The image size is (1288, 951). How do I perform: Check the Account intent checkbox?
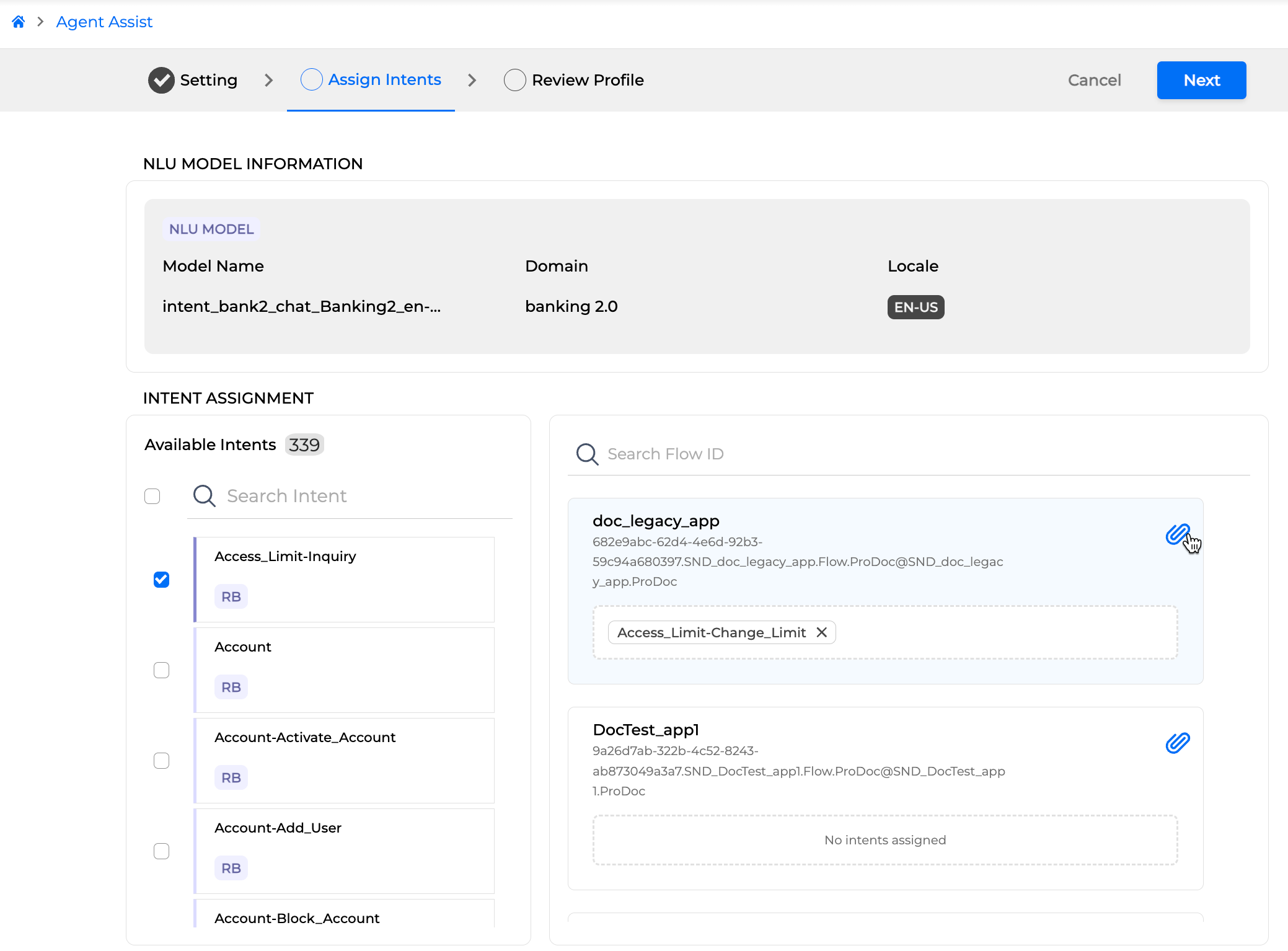click(161, 670)
